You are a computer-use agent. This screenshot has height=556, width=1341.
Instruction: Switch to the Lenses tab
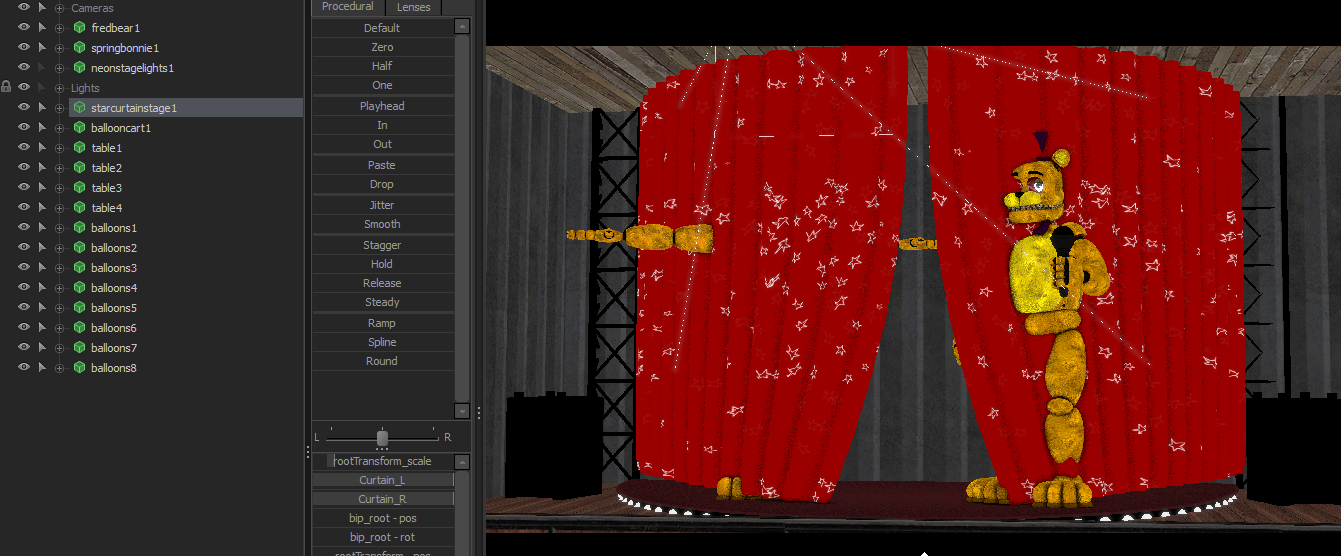click(414, 7)
